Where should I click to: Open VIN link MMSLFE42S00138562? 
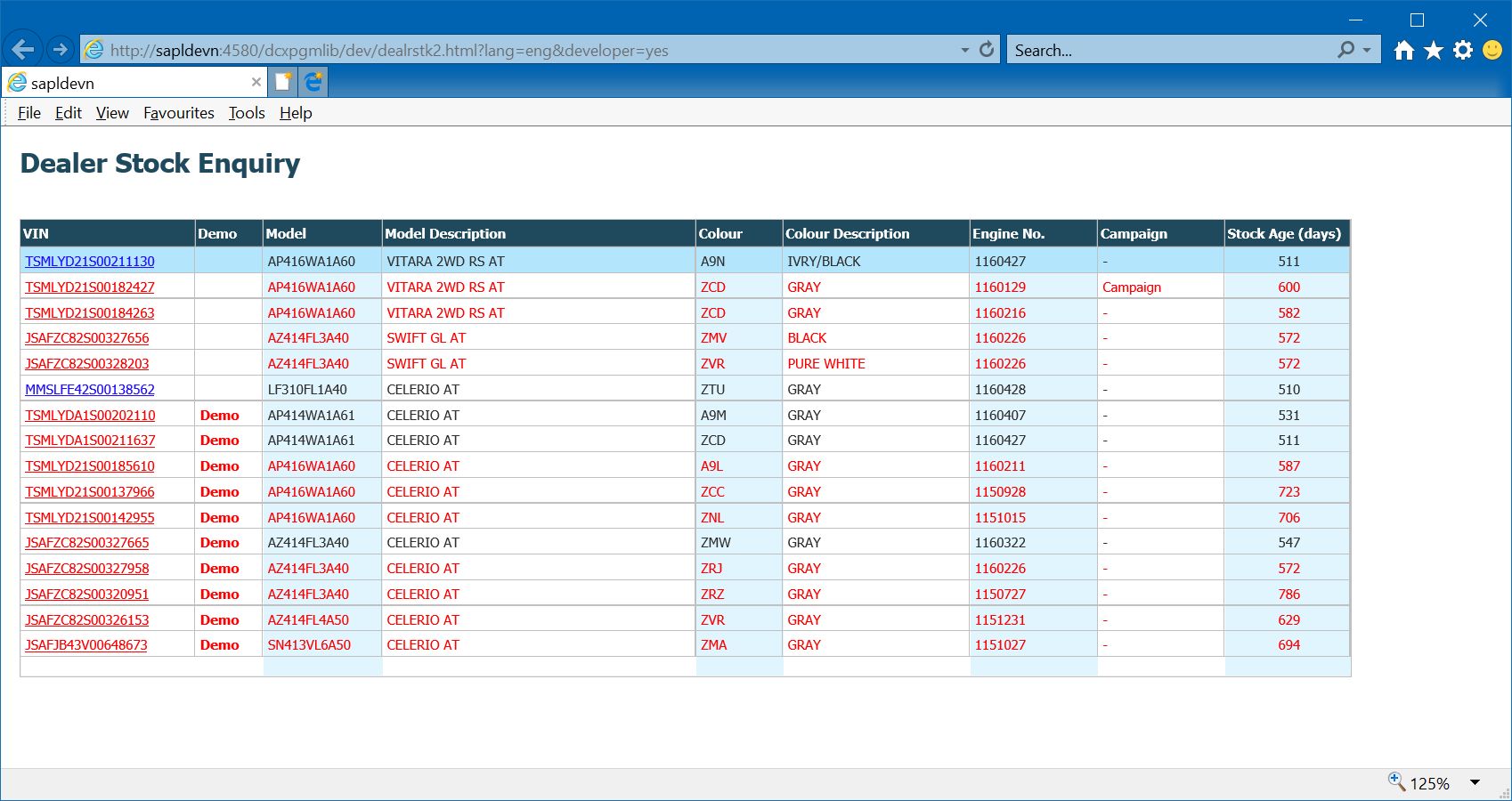pos(90,390)
